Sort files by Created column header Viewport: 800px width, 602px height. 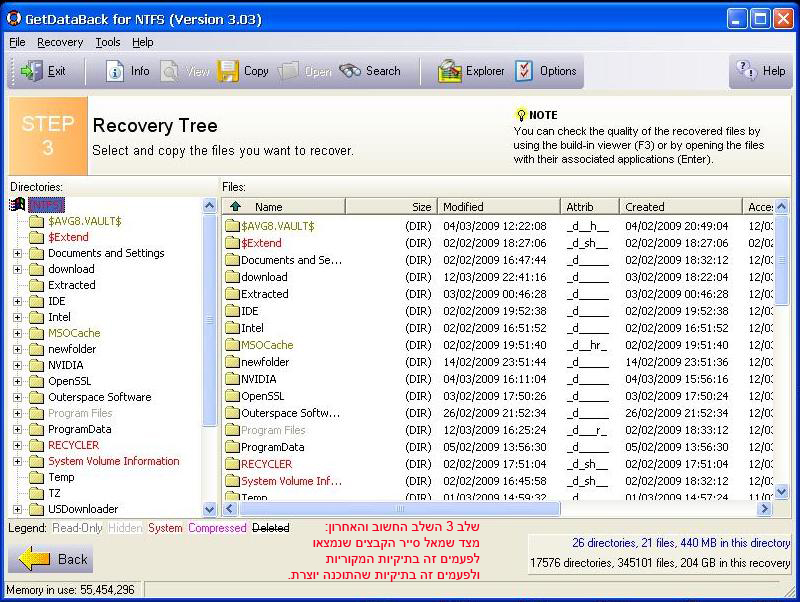pyautogui.click(x=681, y=207)
